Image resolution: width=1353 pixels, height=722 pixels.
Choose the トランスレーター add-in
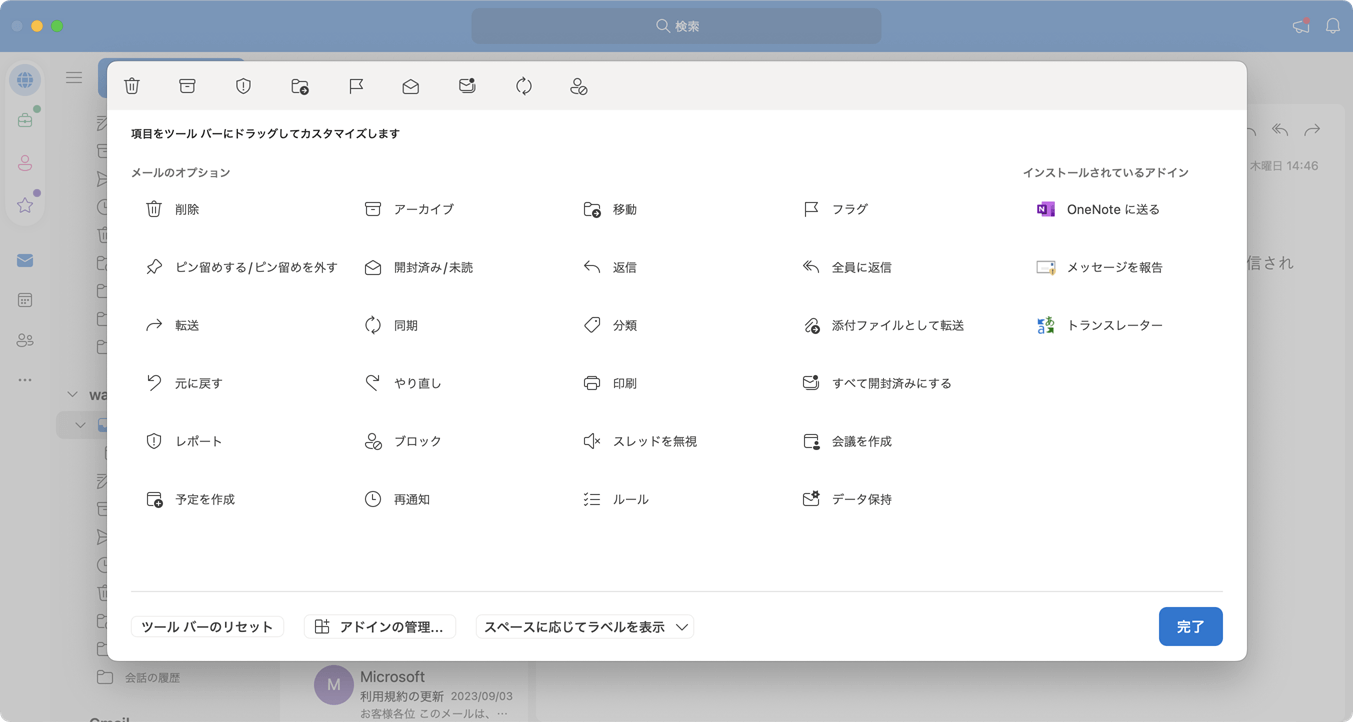point(1100,325)
